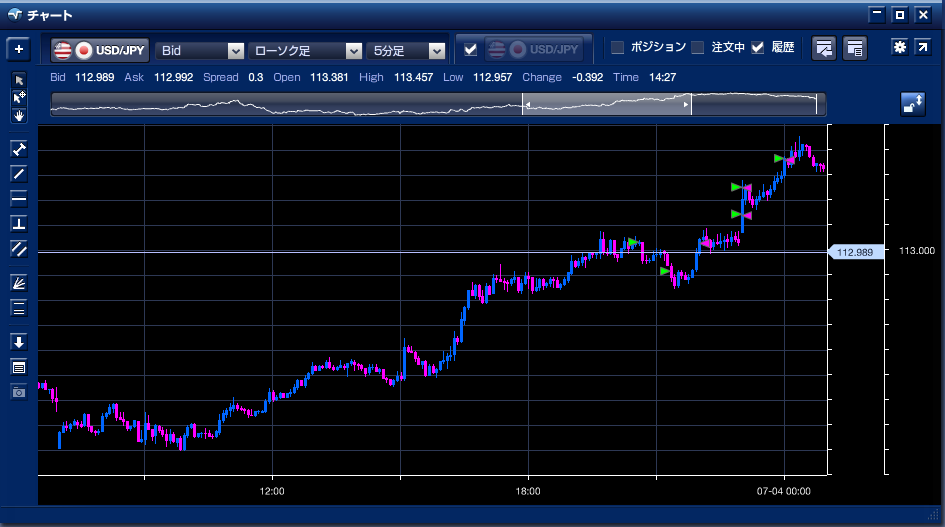This screenshot has height=527, width=945.
Task: Click the USD/JPY currency pair selector
Action: 99,50
